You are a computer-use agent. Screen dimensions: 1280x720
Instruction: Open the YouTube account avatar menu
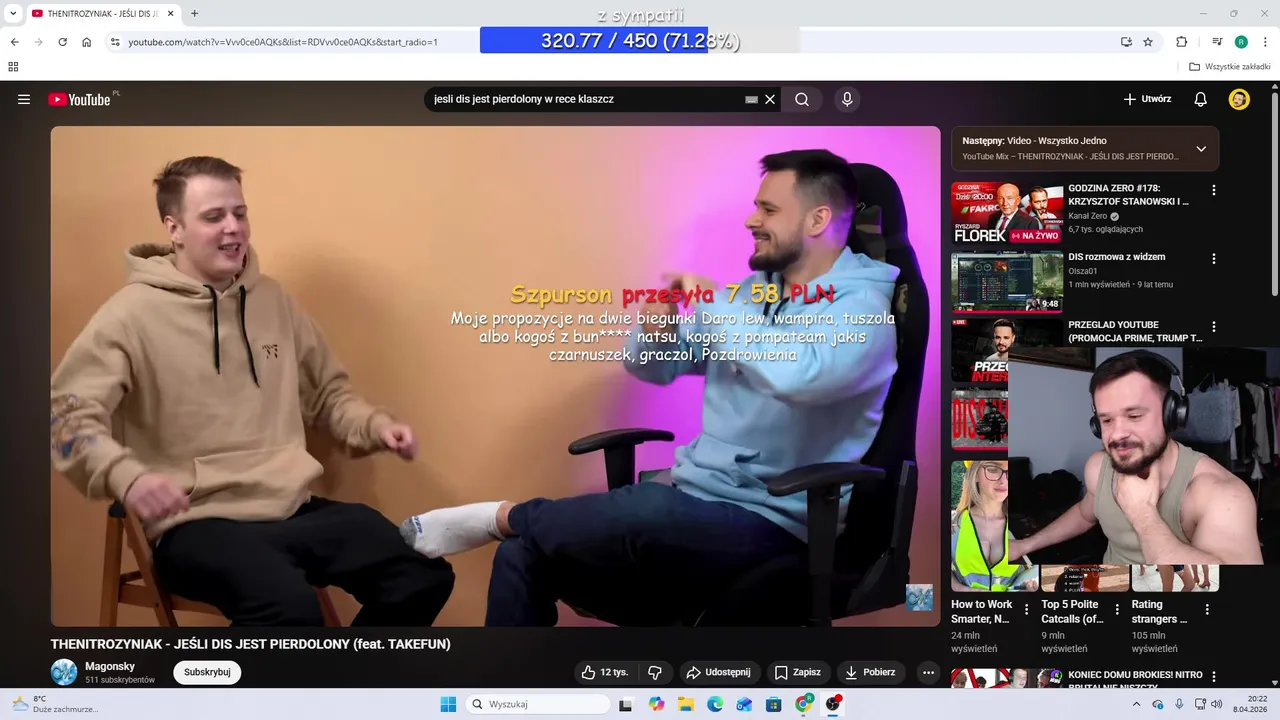[x=1239, y=99]
